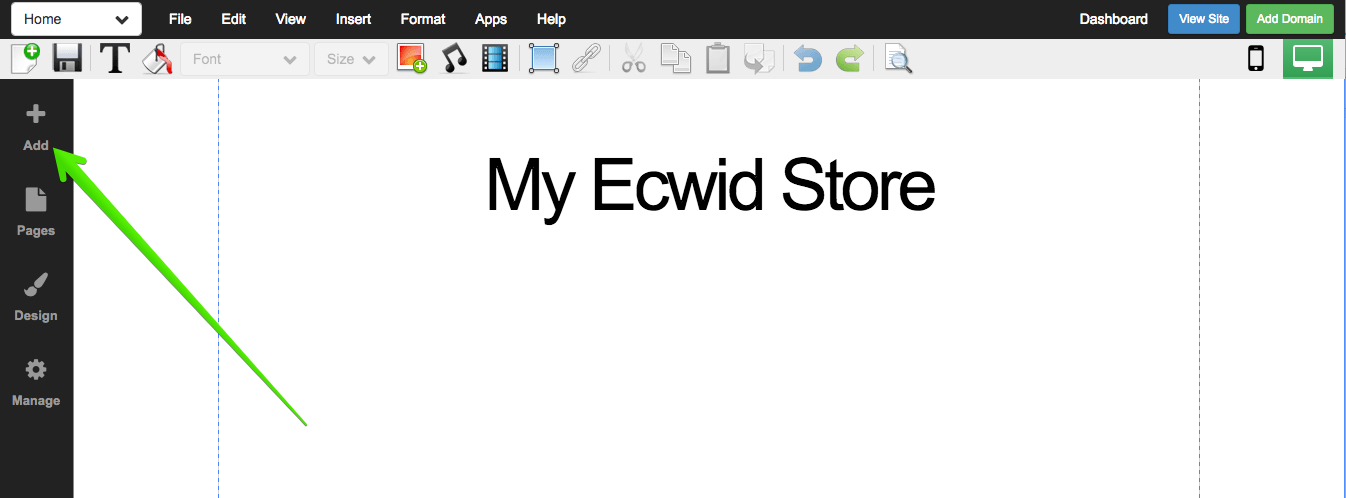The image size is (1346, 498).
Task: Click the Insert Image icon
Action: pyautogui.click(x=412, y=59)
